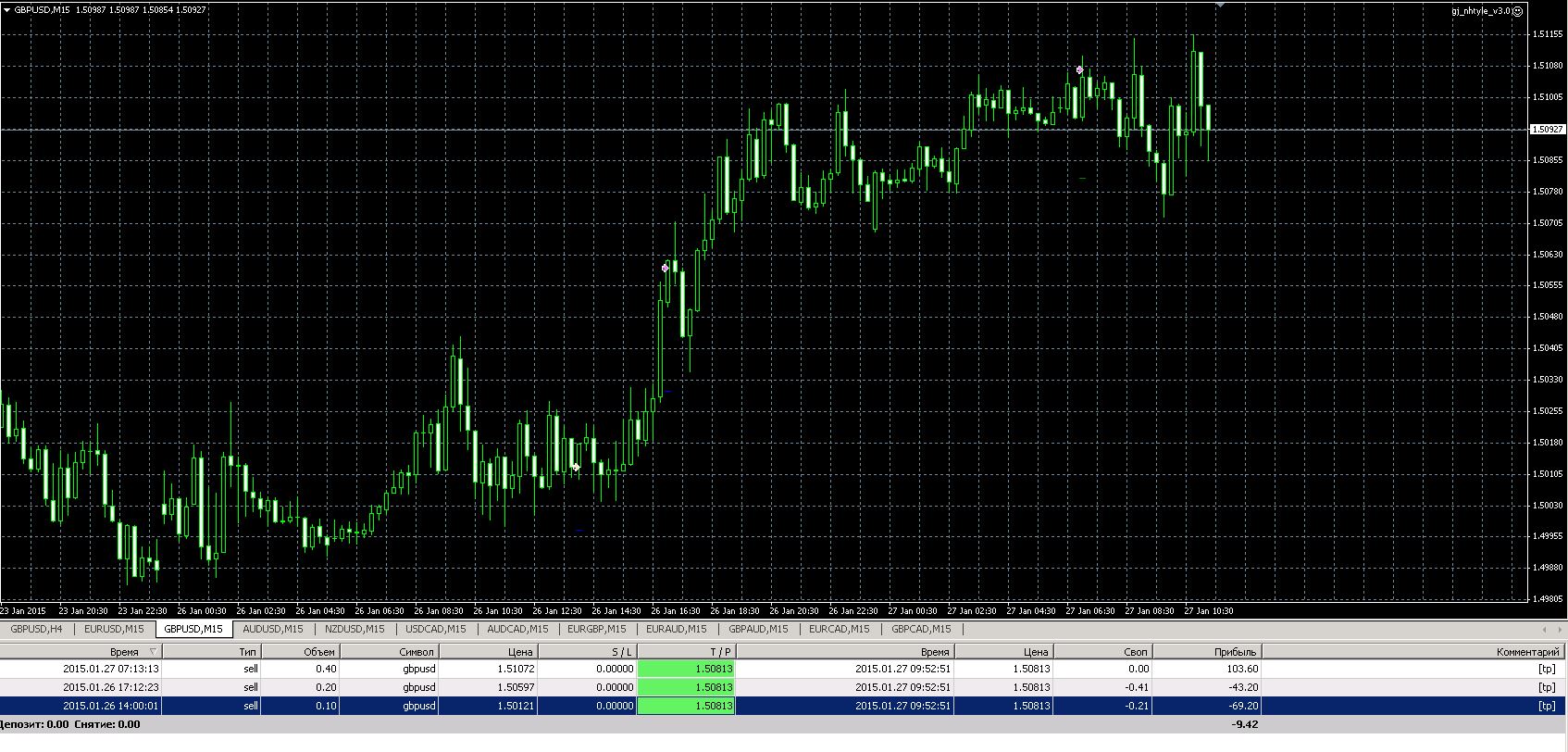The height and width of the screenshot is (752, 1568).
Task: Sort by the Своп column header
Action: (1102, 652)
